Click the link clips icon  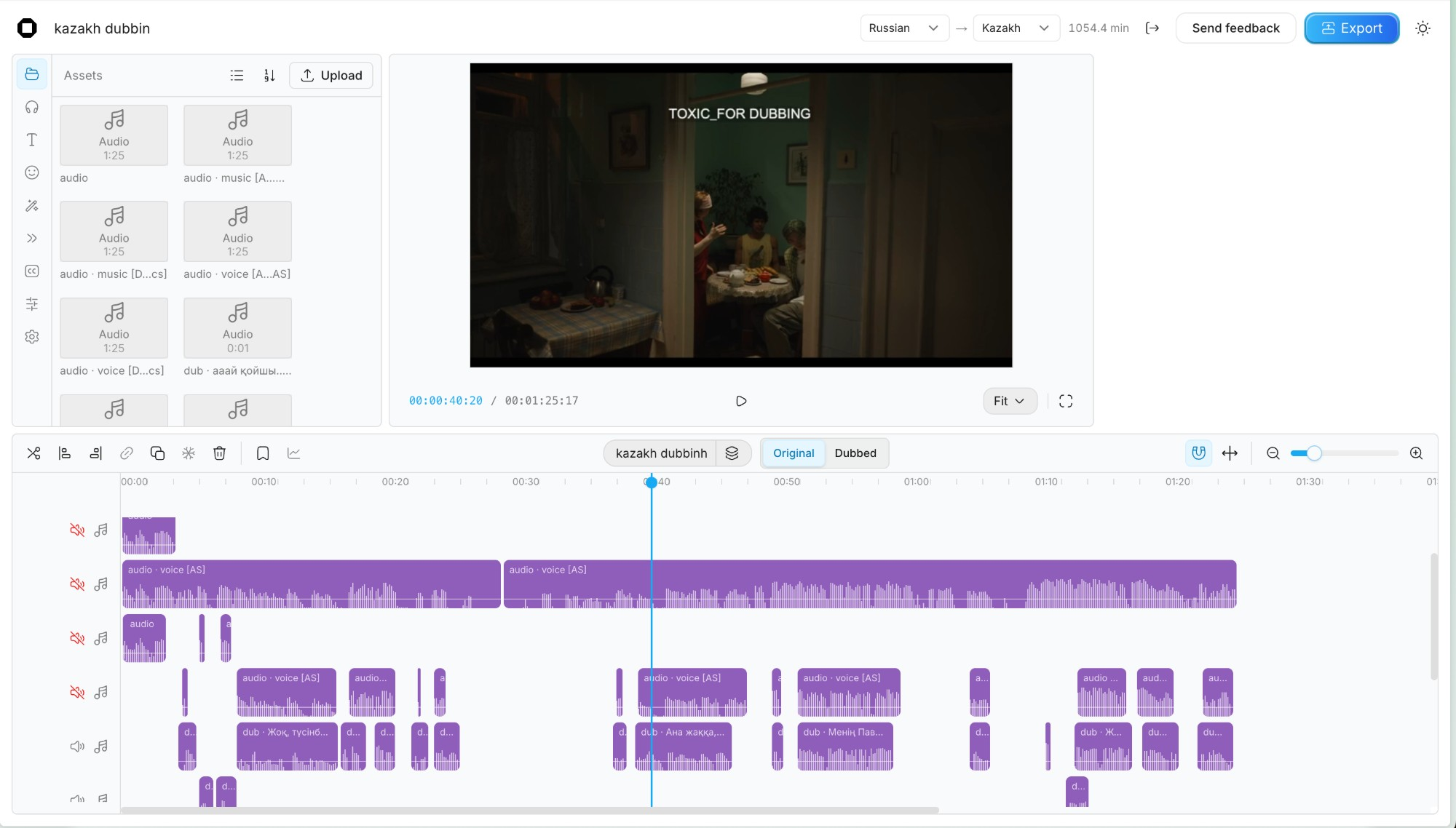(127, 453)
